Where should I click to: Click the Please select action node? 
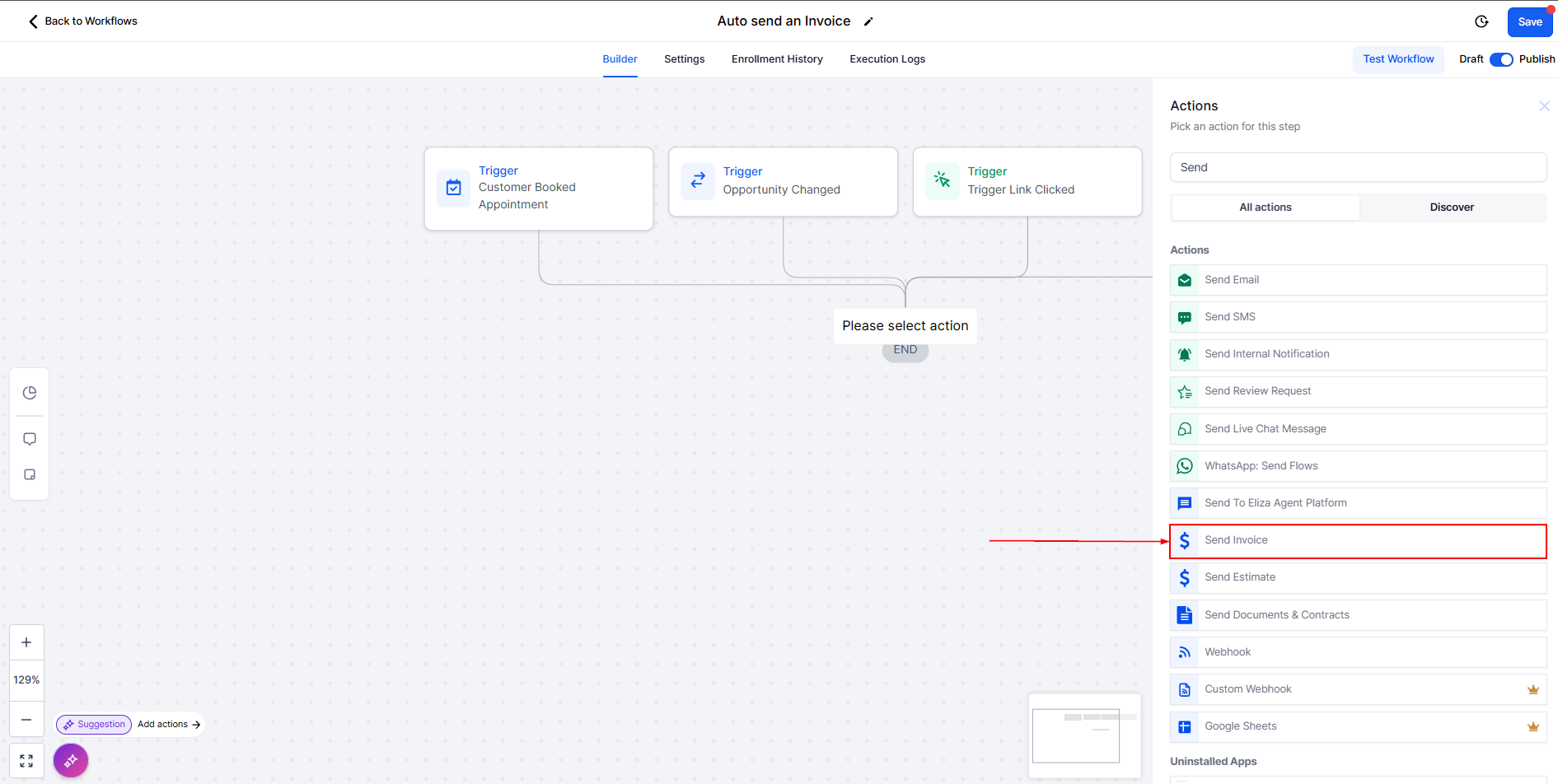coord(905,326)
